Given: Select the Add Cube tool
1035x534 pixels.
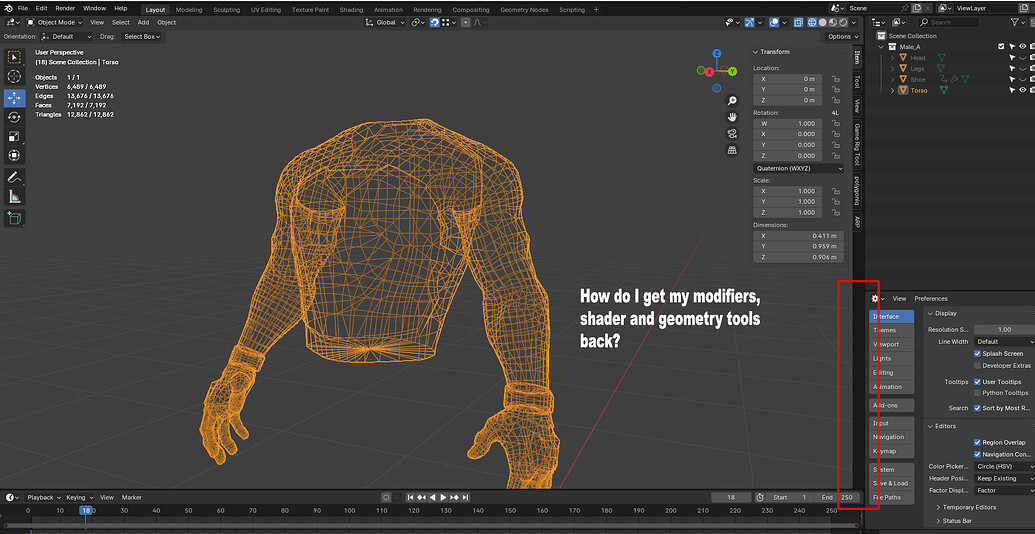Looking at the screenshot, I should pos(15,218).
